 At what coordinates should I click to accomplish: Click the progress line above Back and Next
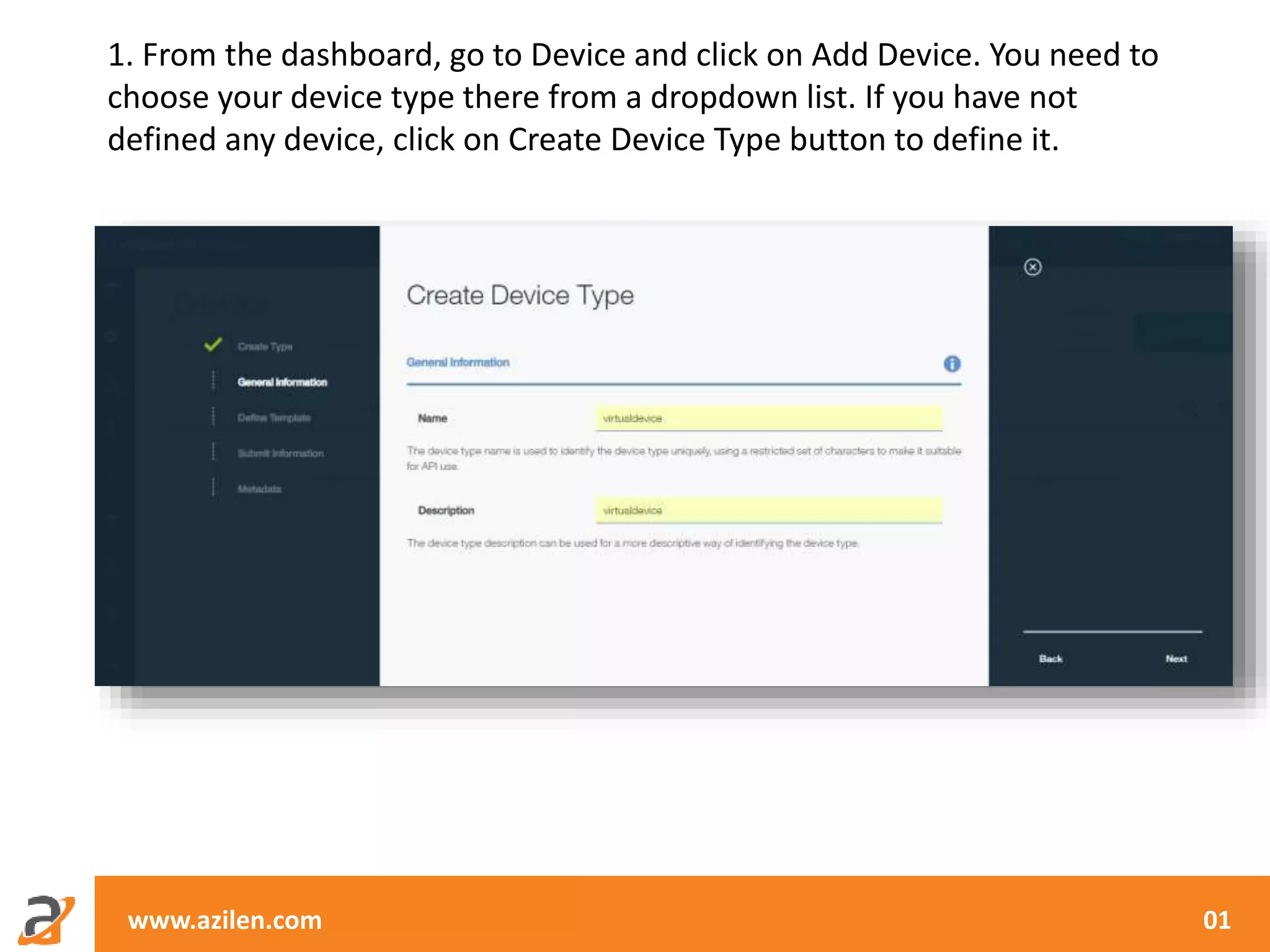pos(1112,632)
